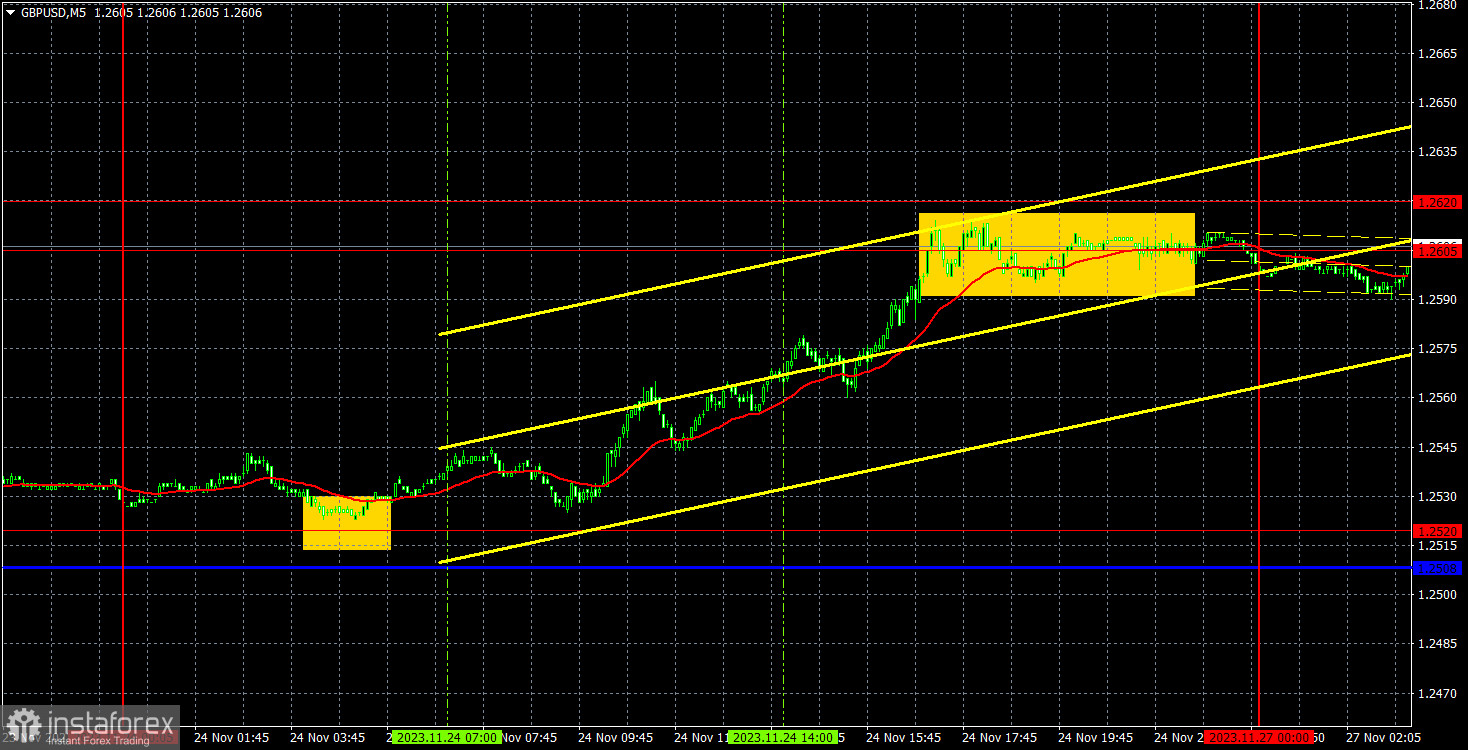The width and height of the screenshot is (1468, 750).
Task: Click the 1.2605 red price level label
Action: (x=1439, y=251)
